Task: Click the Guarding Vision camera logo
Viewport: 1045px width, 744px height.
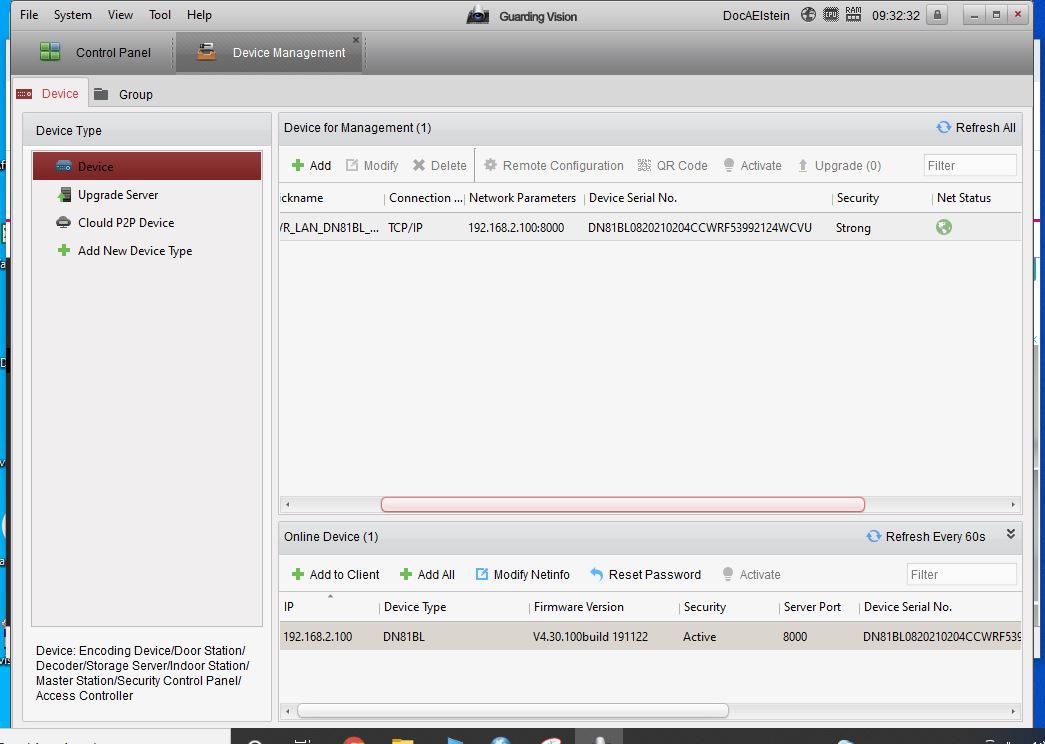Action: (478, 15)
